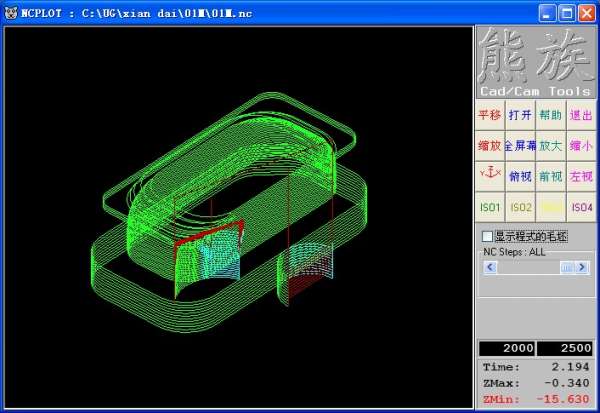Click the 熊族 Cad/Cam Tools logo
This screenshot has width=600, height=413.
click(x=536, y=62)
